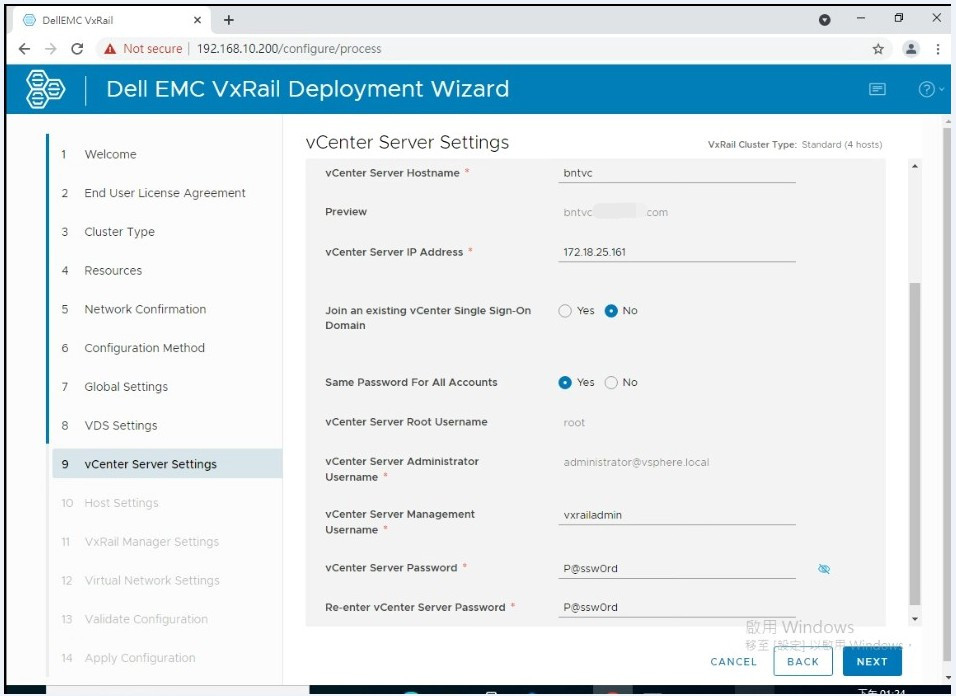Open the browser profile avatar icon

[x=911, y=49]
